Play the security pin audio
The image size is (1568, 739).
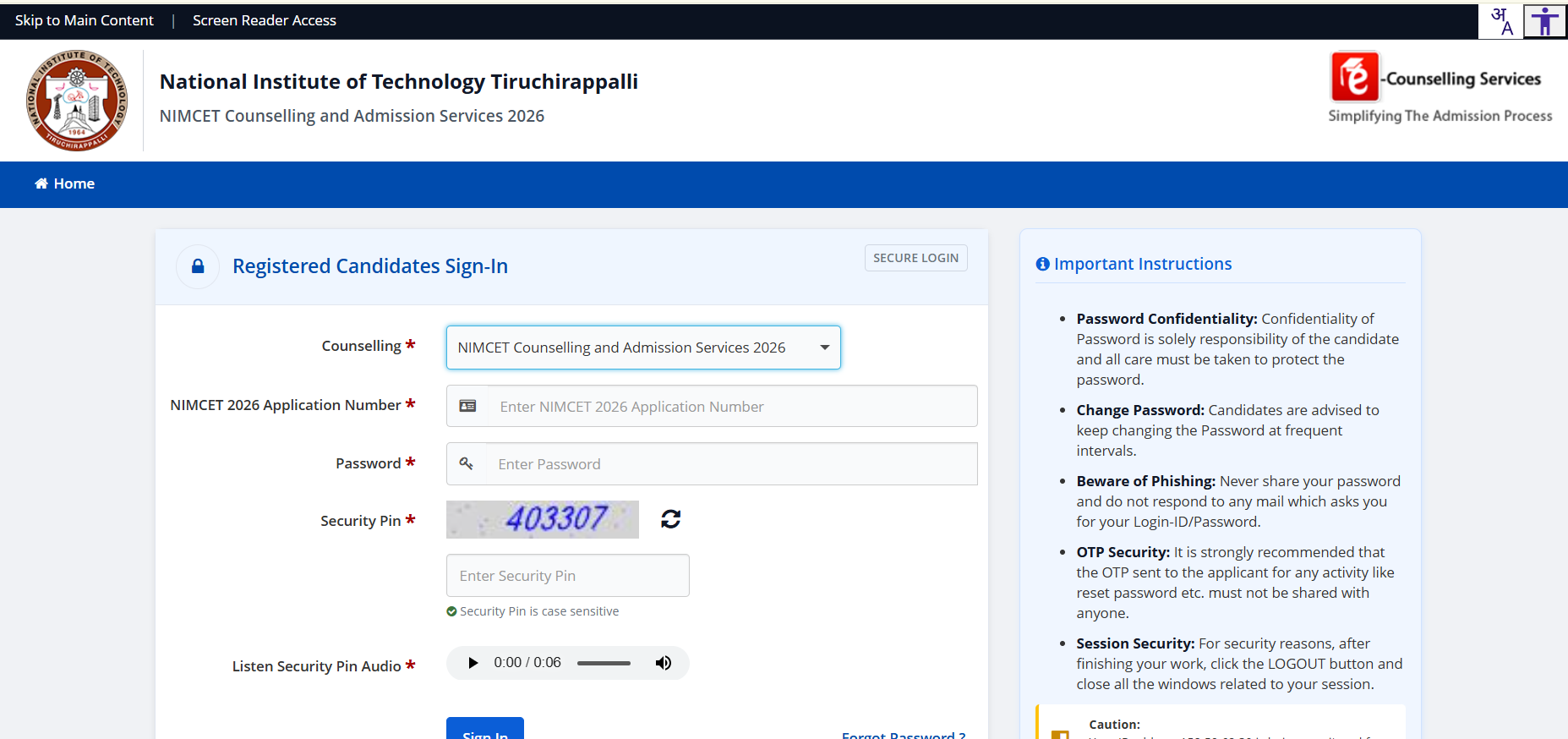point(473,663)
